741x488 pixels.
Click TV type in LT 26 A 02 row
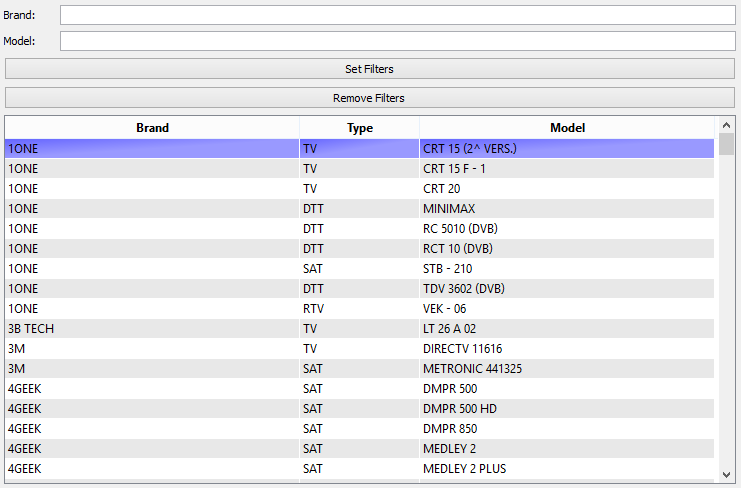pos(360,329)
